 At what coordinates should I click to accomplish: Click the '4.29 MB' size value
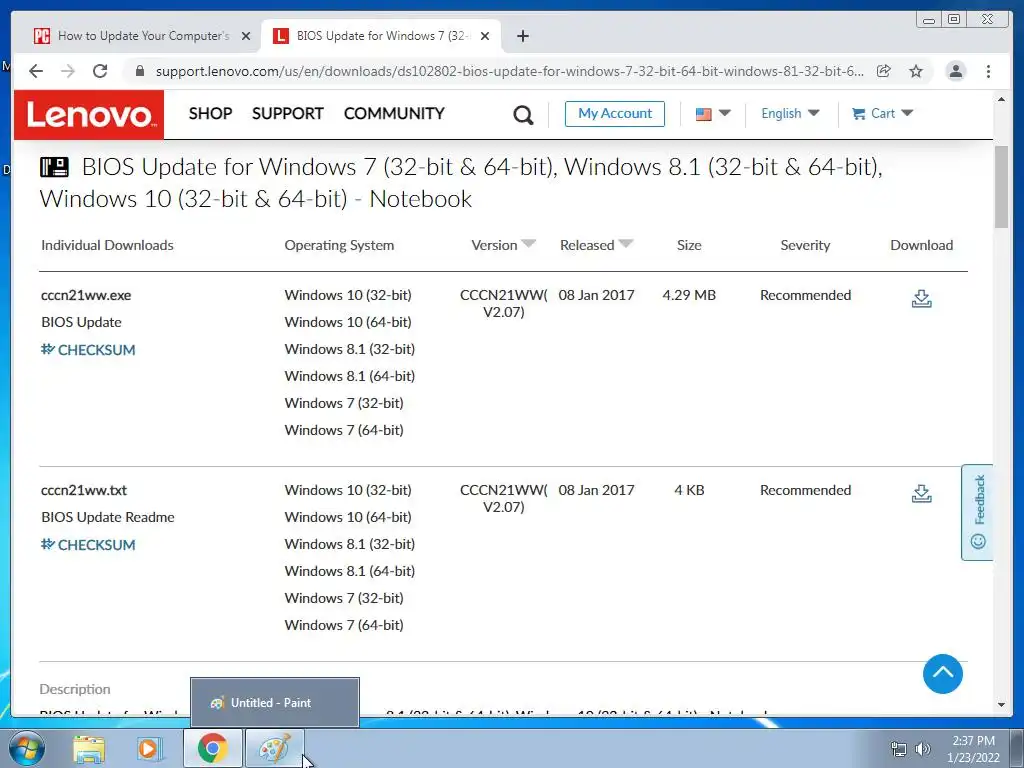pos(689,295)
